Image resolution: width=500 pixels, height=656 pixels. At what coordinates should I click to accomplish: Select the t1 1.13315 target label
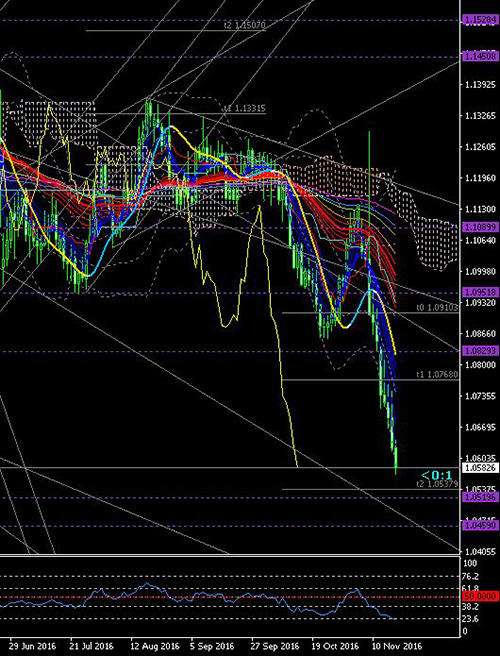coord(244,108)
